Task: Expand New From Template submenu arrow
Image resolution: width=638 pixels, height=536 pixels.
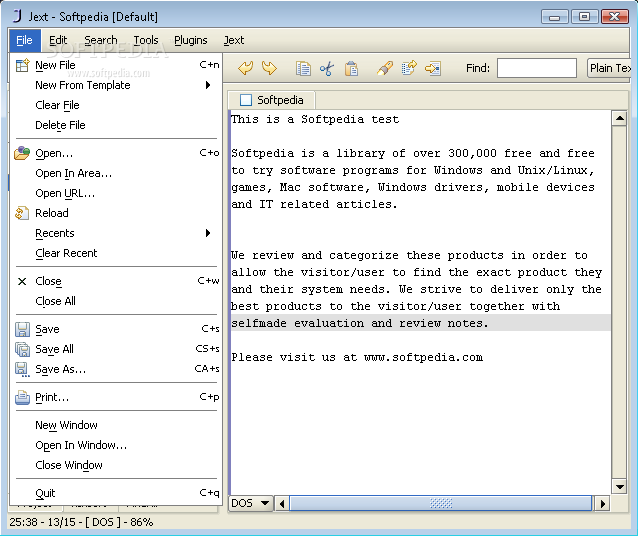Action: (208, 85)
